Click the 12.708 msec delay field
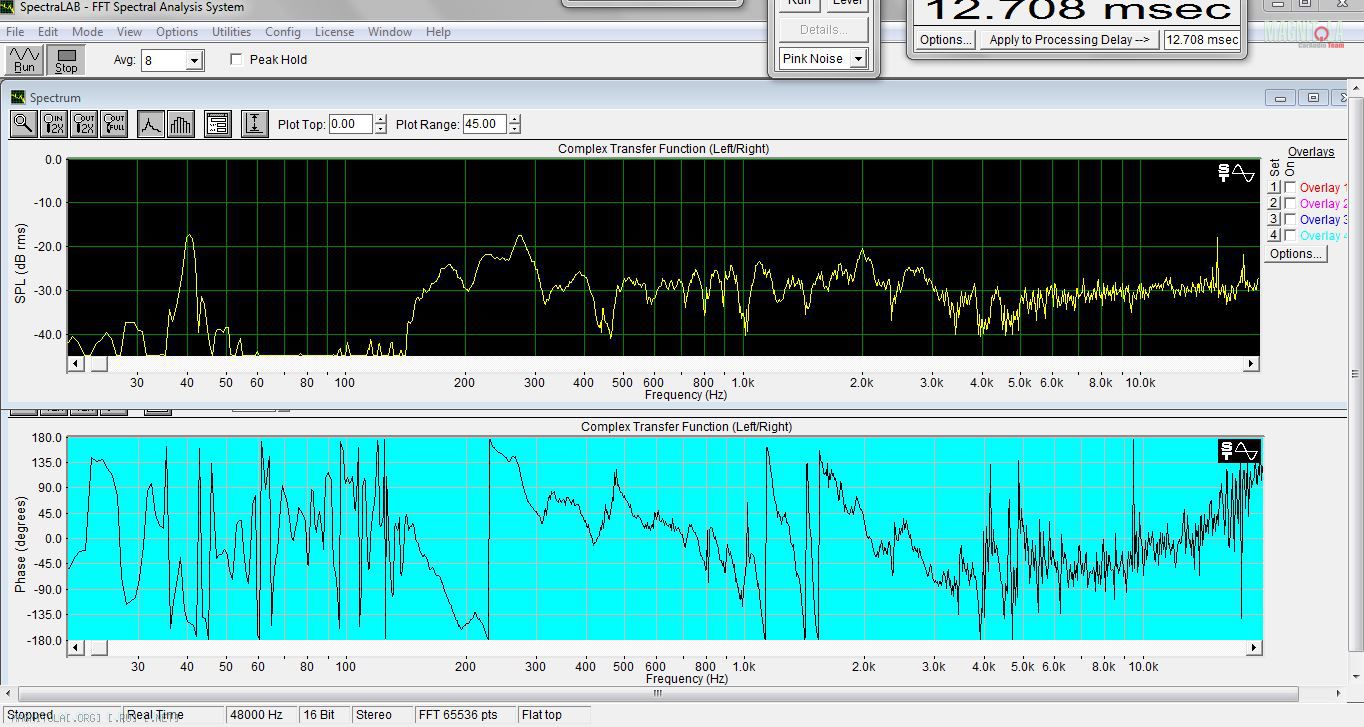The image size is (1364, 727). [1202, 40]
